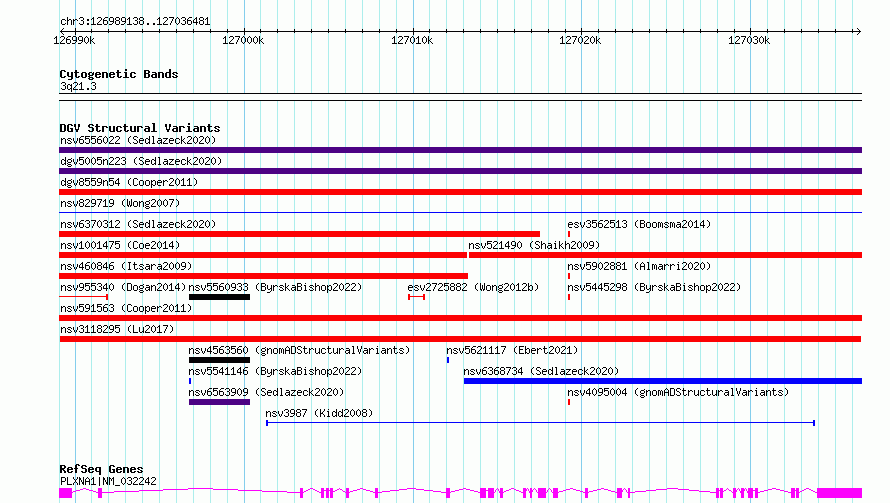The image size is (890, 503).
Task: Click the RefSeq Genes track title
Action: click(101, 469)
